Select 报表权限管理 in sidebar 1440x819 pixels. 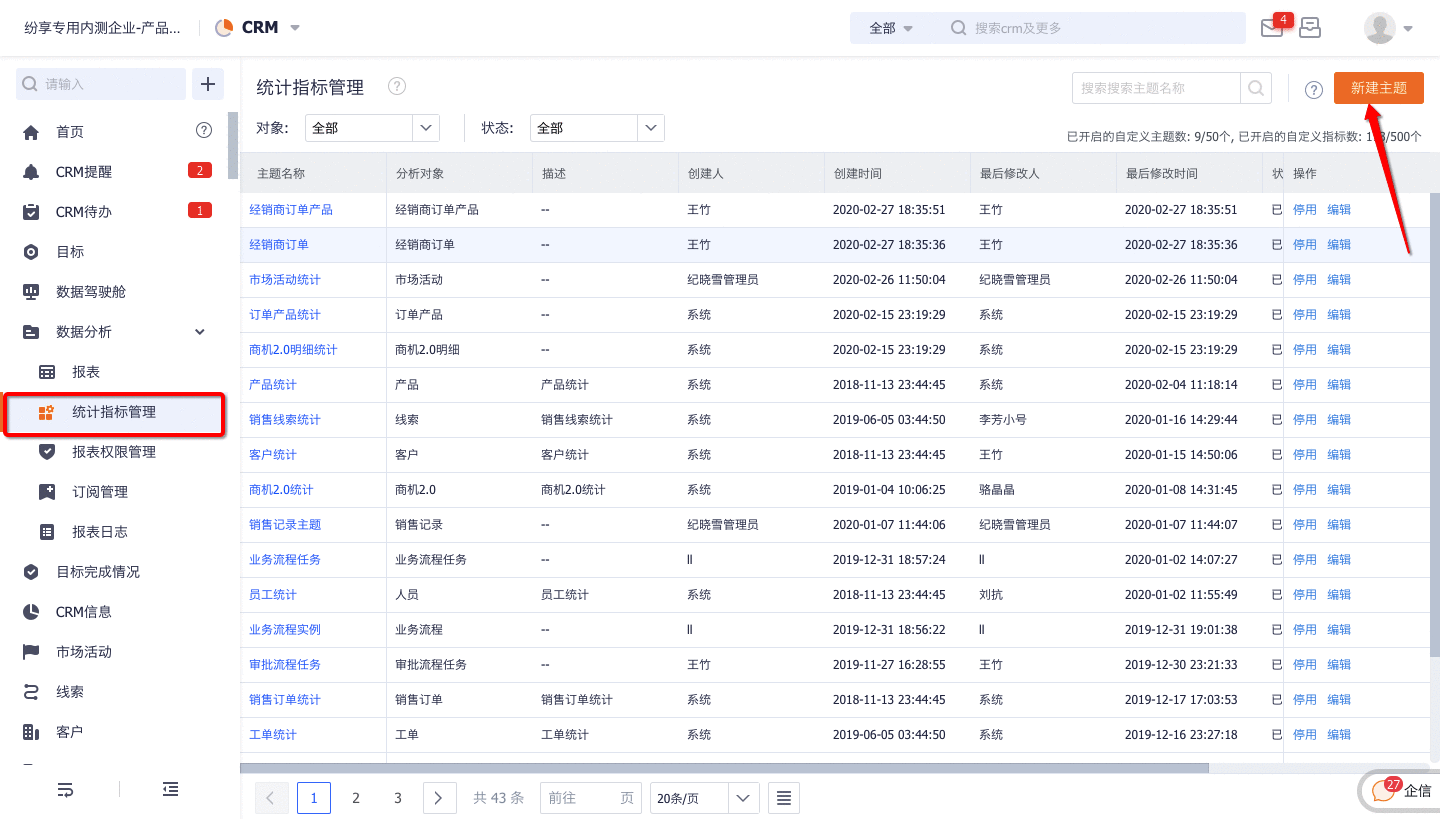[114, 452]
